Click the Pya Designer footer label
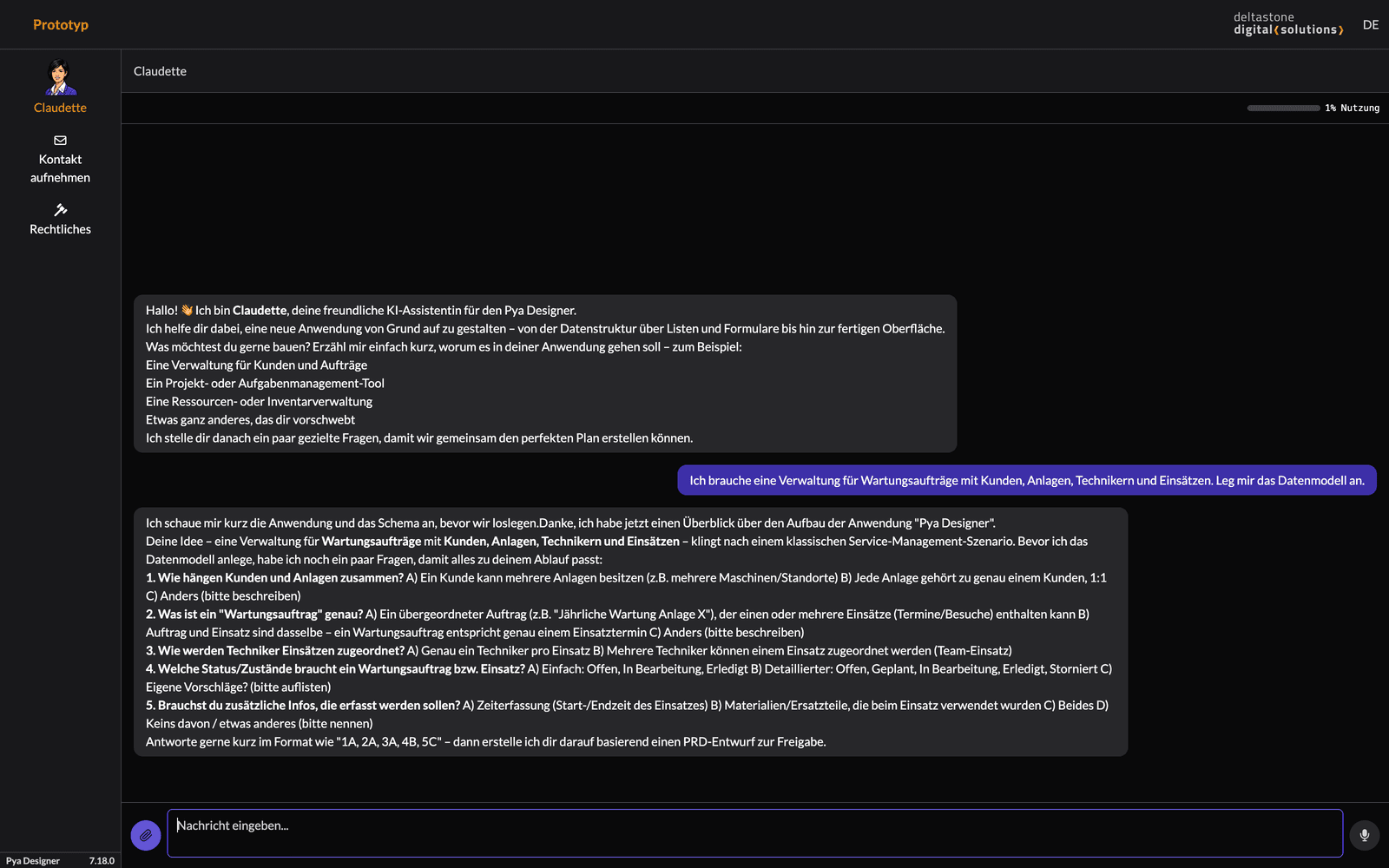The width and height of the screenshot is (1389, 868). pyautogui.click(x=33, y=861)
